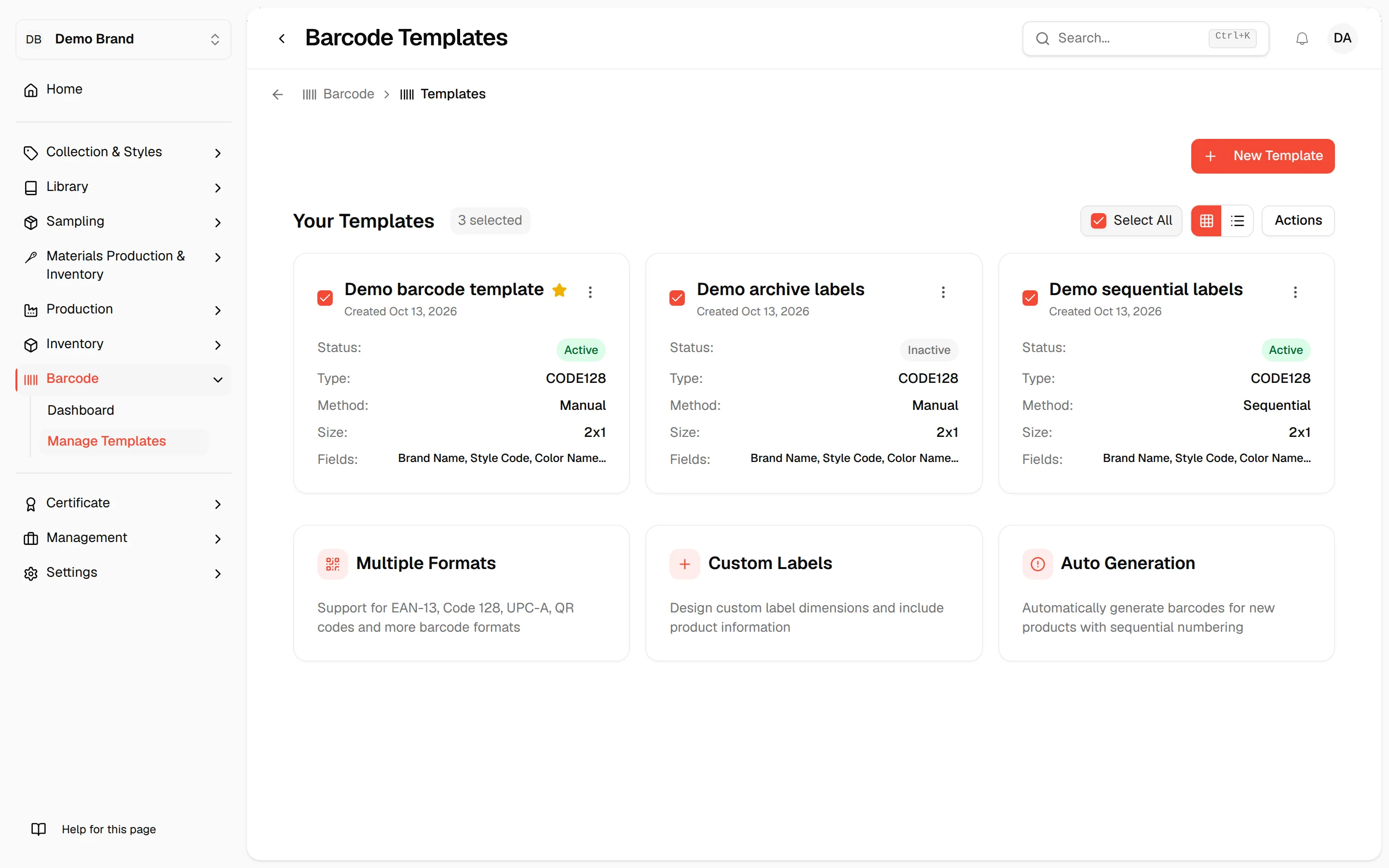Click the Custom Labels plus icon

point(685,564)
